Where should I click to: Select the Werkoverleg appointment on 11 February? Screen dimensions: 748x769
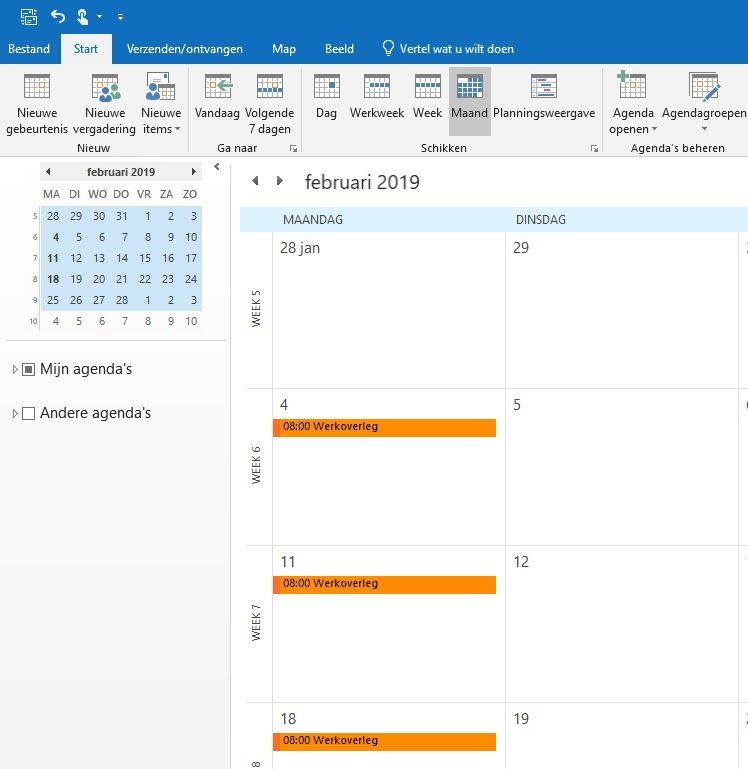click(385, 584)
